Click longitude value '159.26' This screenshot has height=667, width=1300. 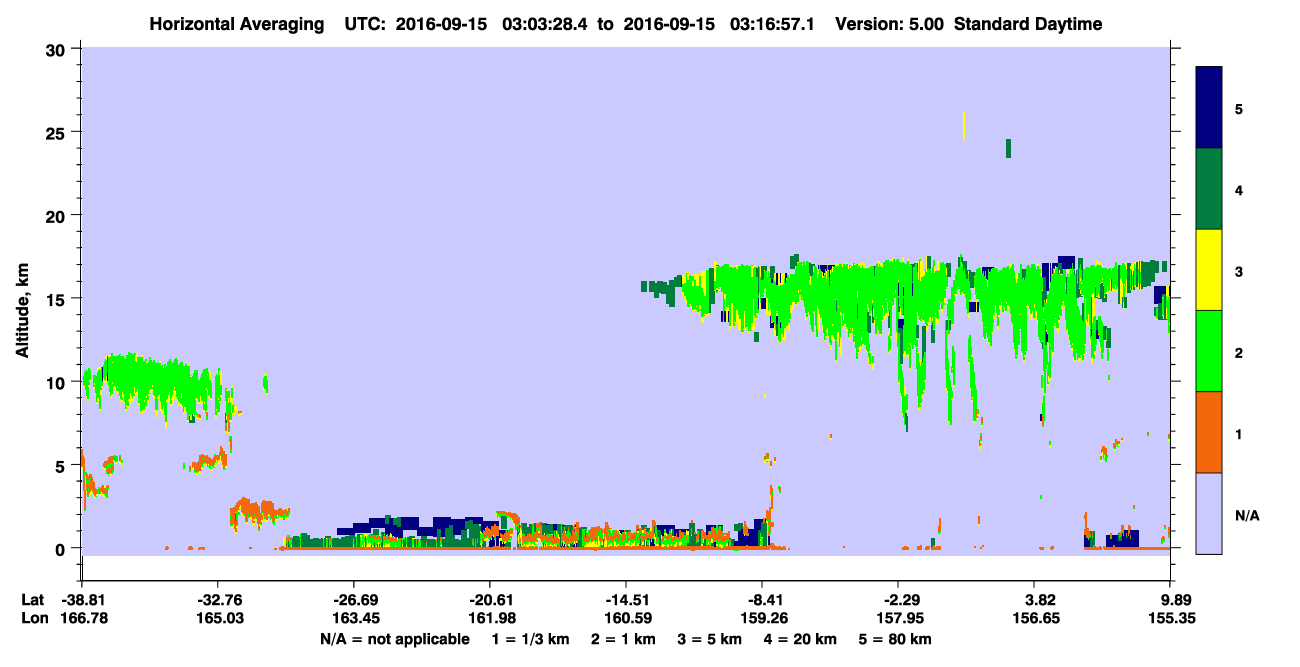click(x=762, y=618)
